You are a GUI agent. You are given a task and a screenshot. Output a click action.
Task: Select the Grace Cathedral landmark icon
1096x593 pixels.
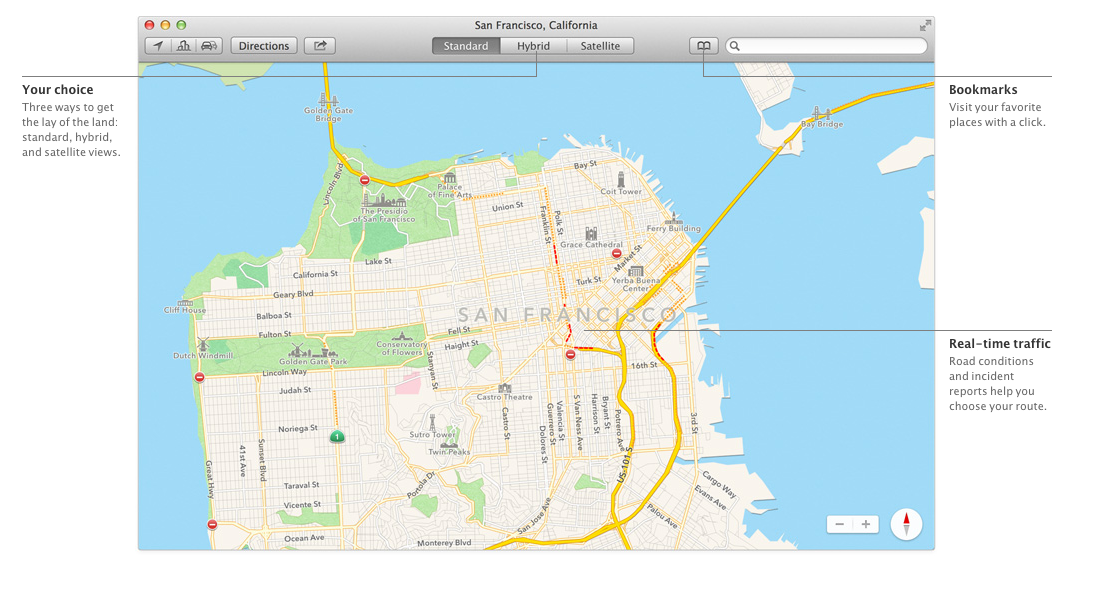tap(591, 234)
